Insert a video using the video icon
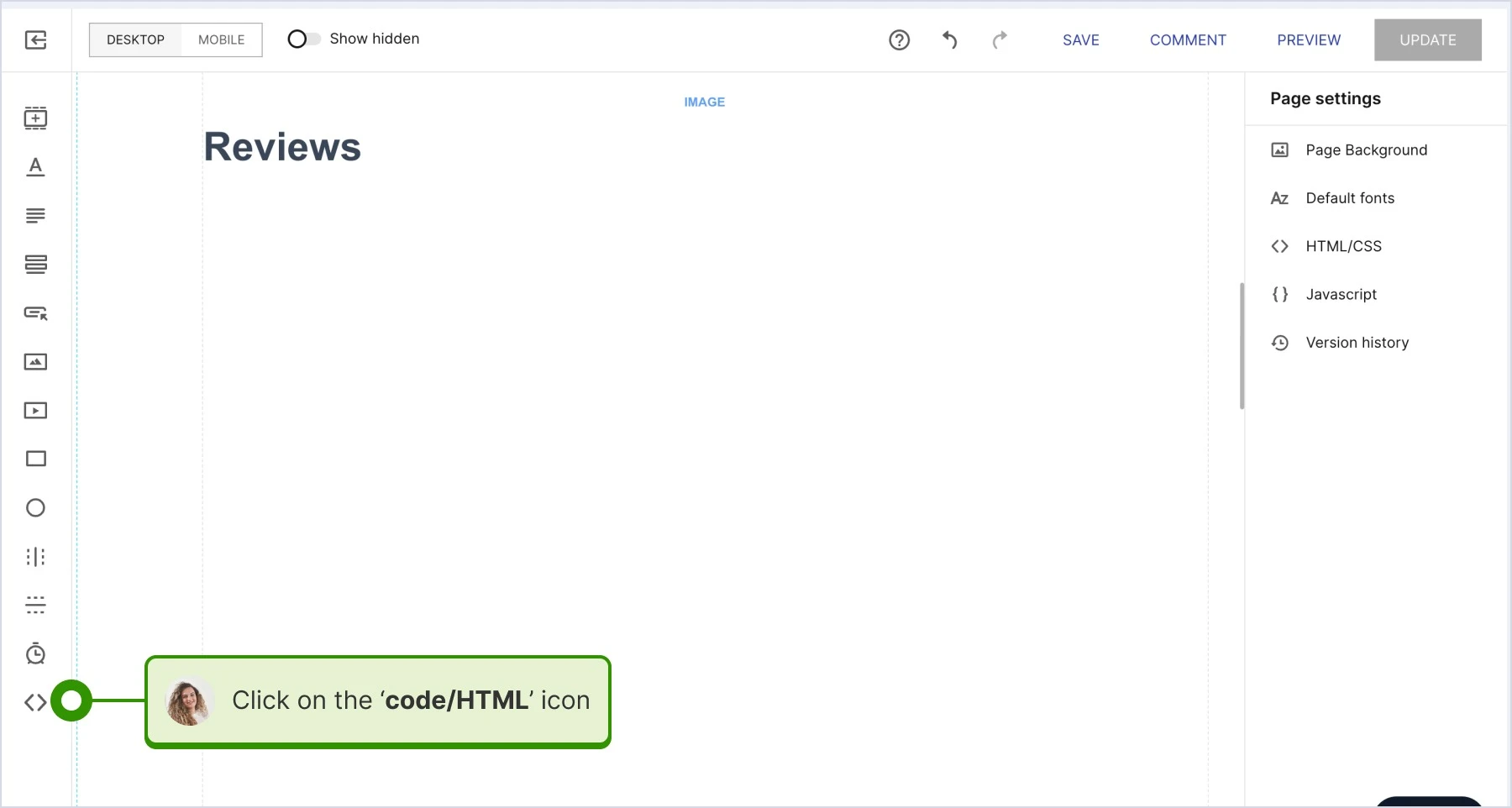This screenshot has width=1512, height=808. pos(35,411)
